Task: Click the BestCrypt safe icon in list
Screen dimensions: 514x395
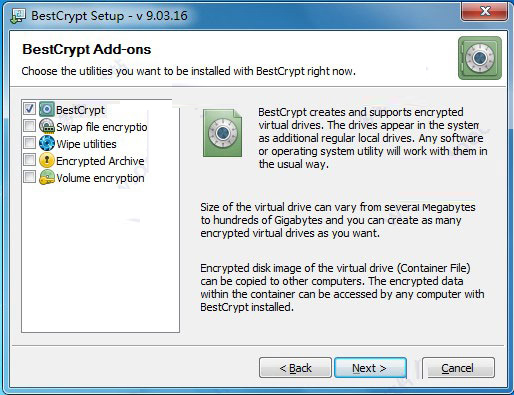Action: (x=47, y=109)
